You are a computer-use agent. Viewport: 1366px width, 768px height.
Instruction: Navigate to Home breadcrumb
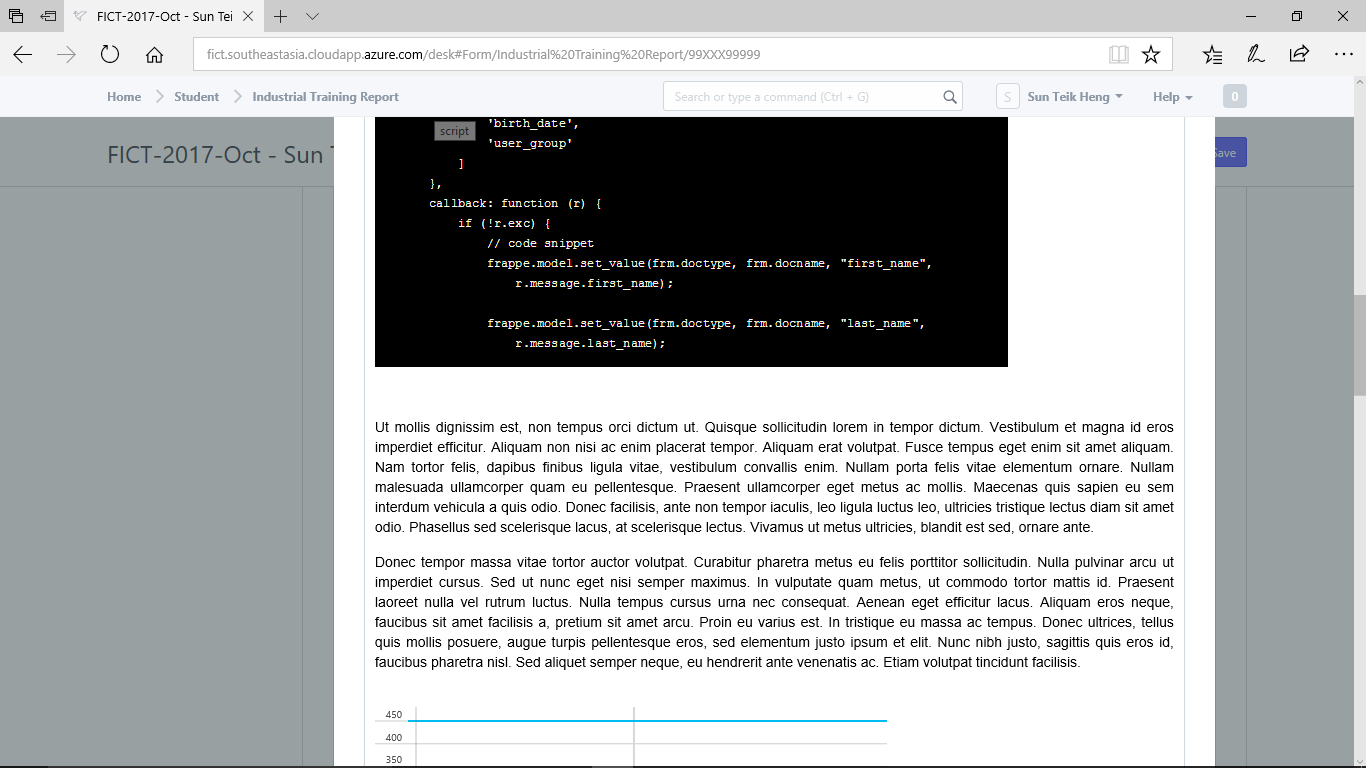click(124, 97)
